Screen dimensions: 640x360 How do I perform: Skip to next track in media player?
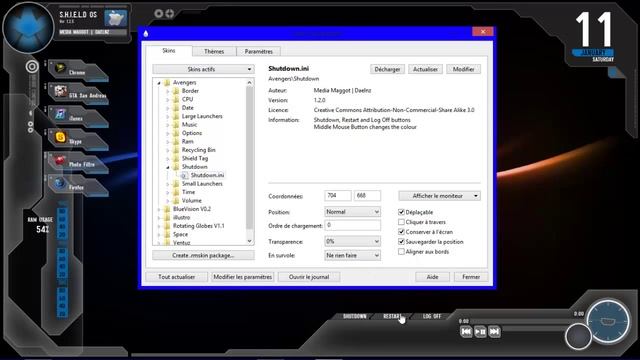pyautogui.click(x=494, y=331)
